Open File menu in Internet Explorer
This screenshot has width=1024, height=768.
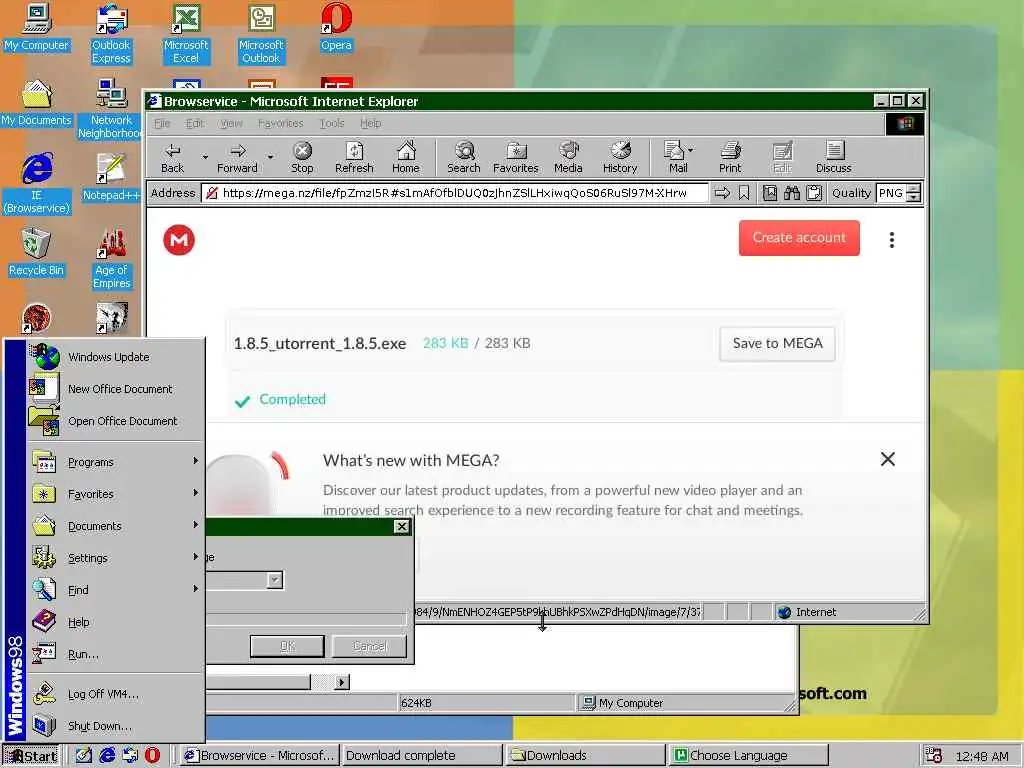(162, 123)
